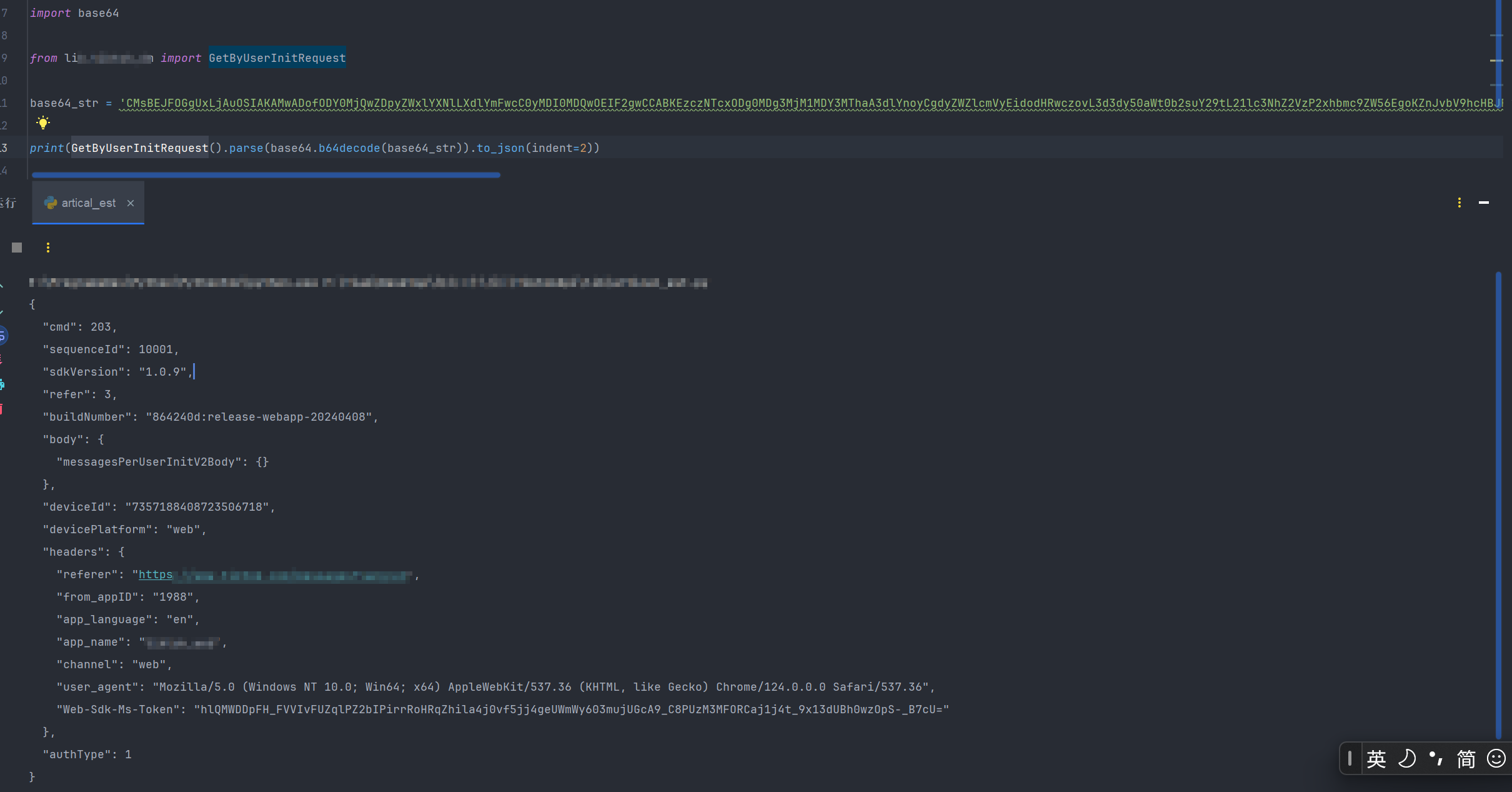This screenshot has height=792, width=1512.
Task: Click the "cmd": 203 output line
Action: click(80, 327)
